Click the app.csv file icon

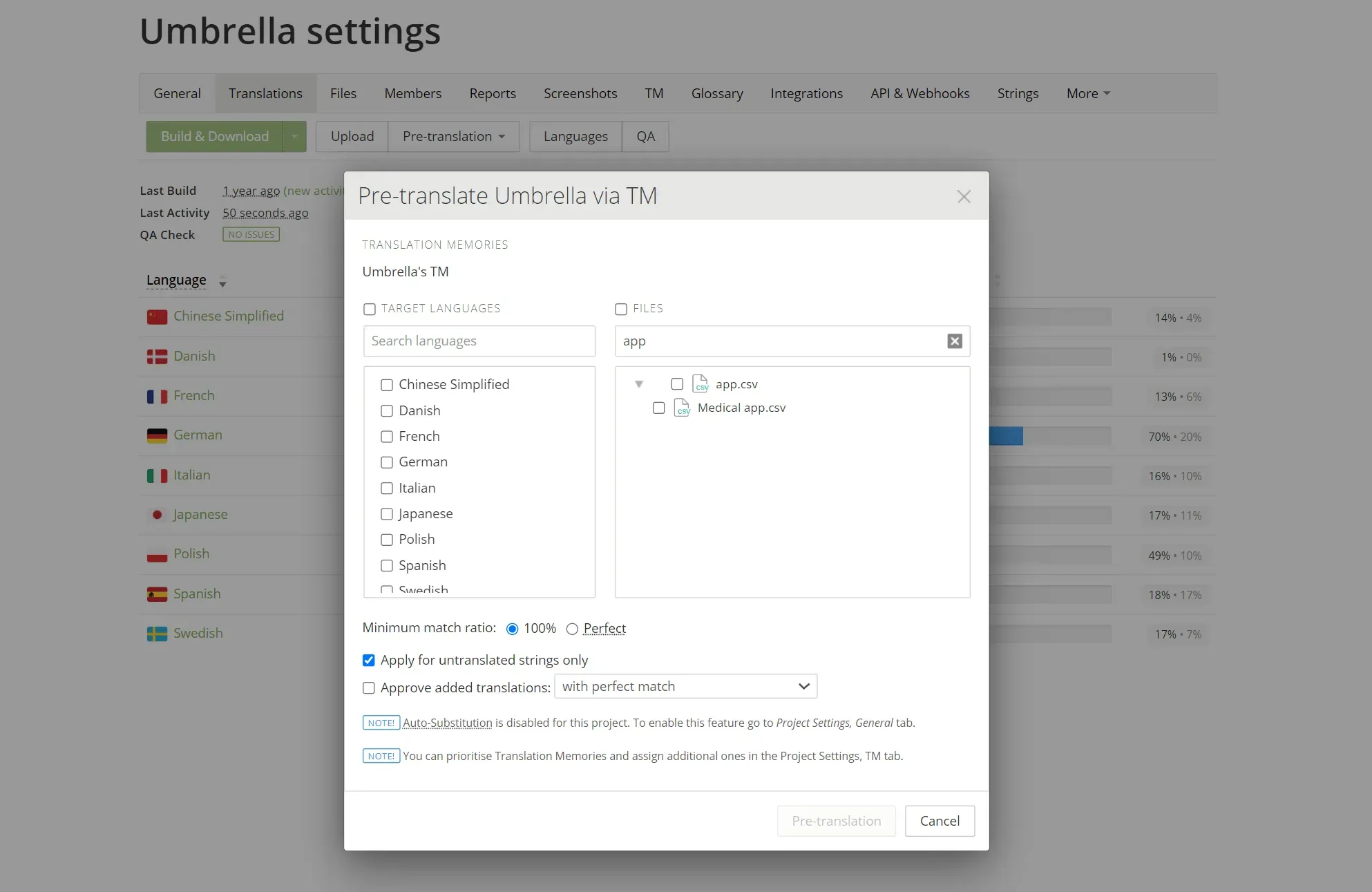point(701,383)
